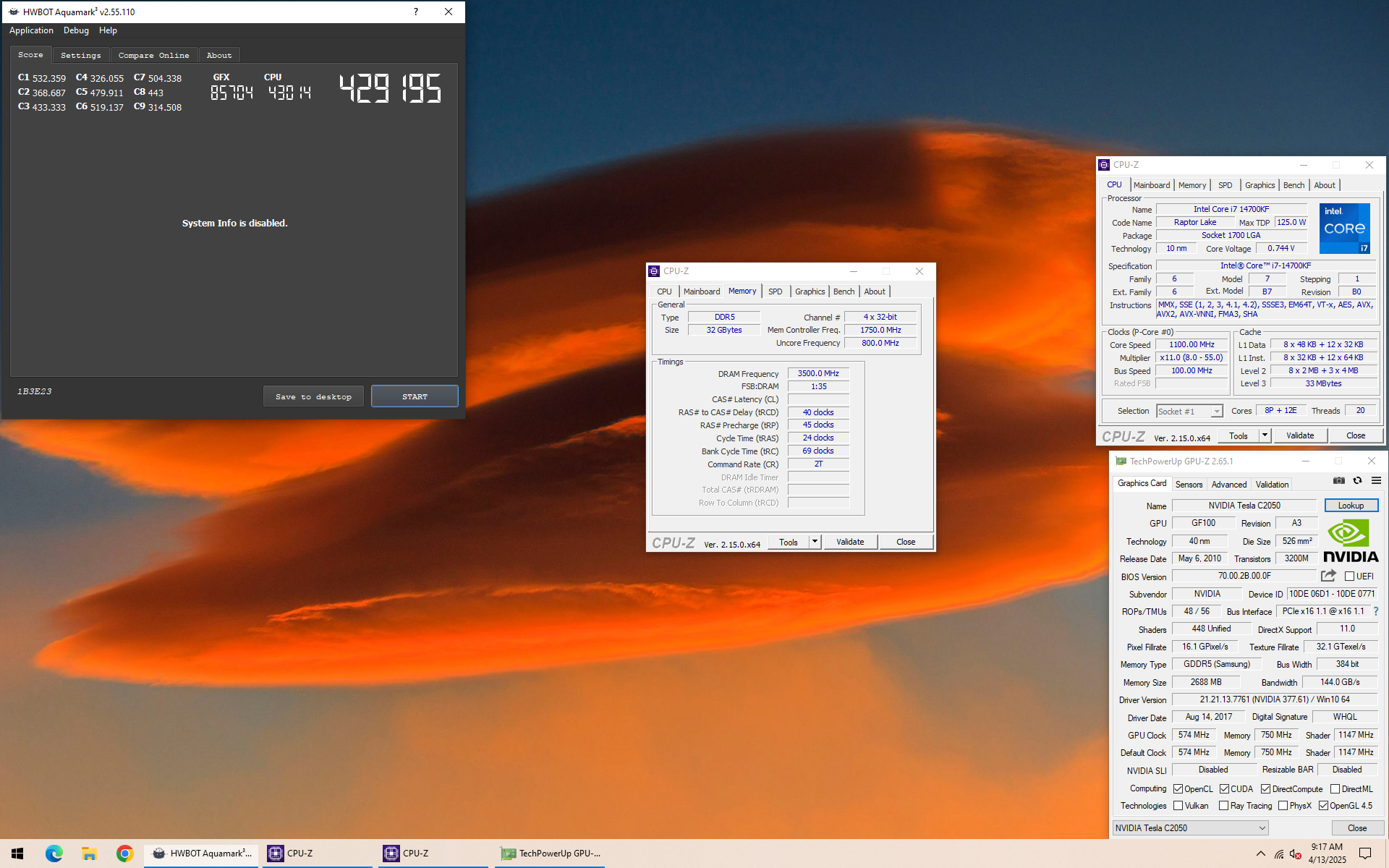Viewport: 1389px width, 868px height.
Task: Show hidden system tray icons
Action: pyautogui.click(x=1260, y=854)
